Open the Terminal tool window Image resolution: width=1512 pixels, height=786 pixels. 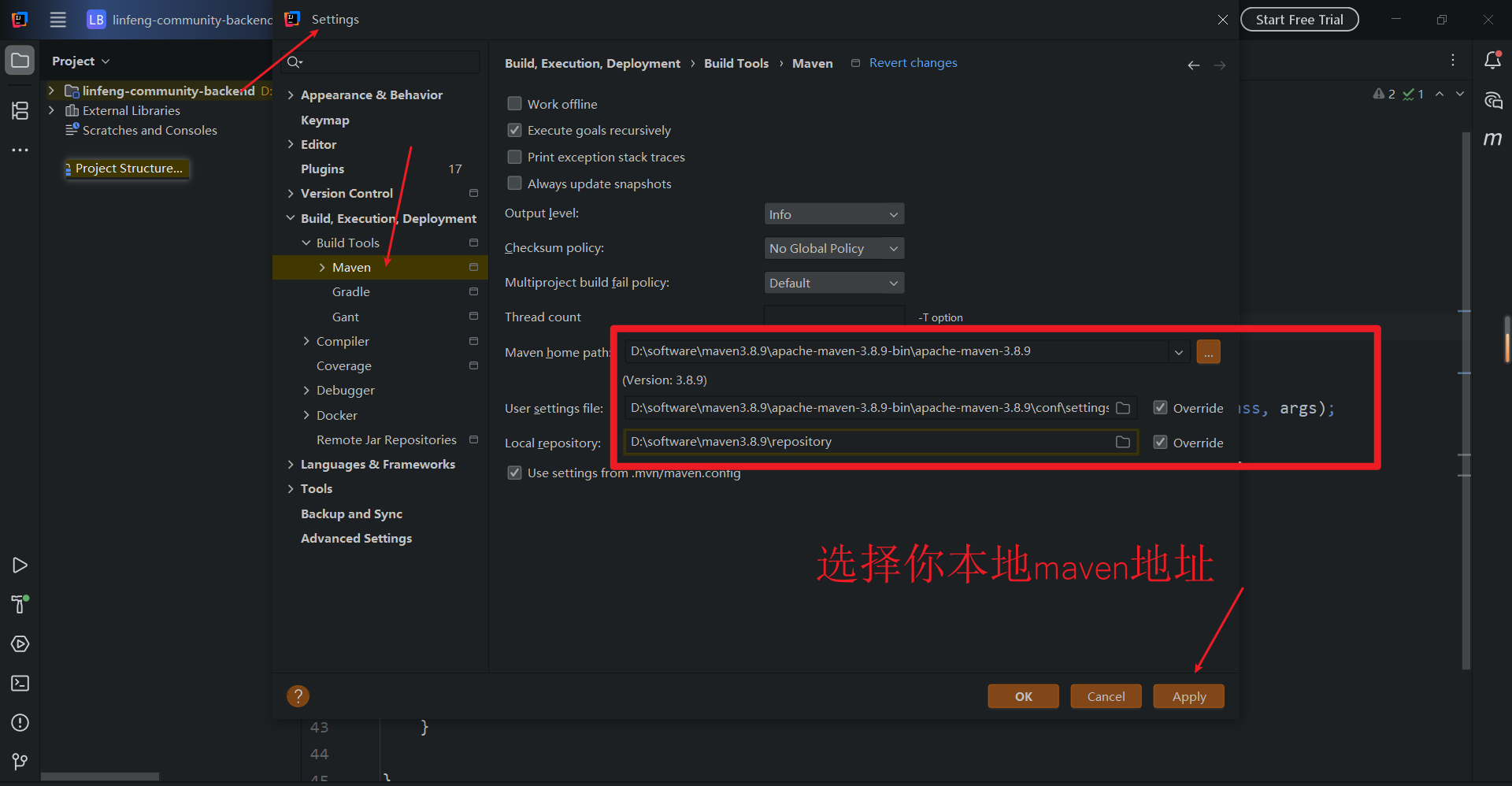tap(20, 683)
